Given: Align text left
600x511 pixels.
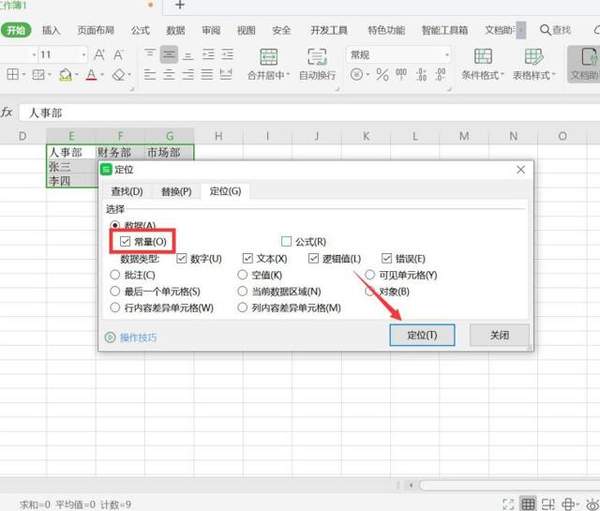Looking at the screenshot, I should point(150,74).
